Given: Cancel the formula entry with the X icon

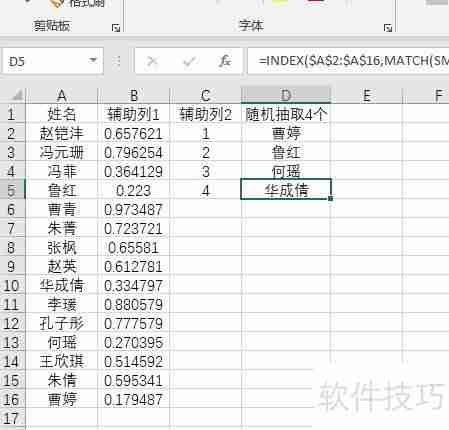Looking at the screenshot, I should pos(152,61).
